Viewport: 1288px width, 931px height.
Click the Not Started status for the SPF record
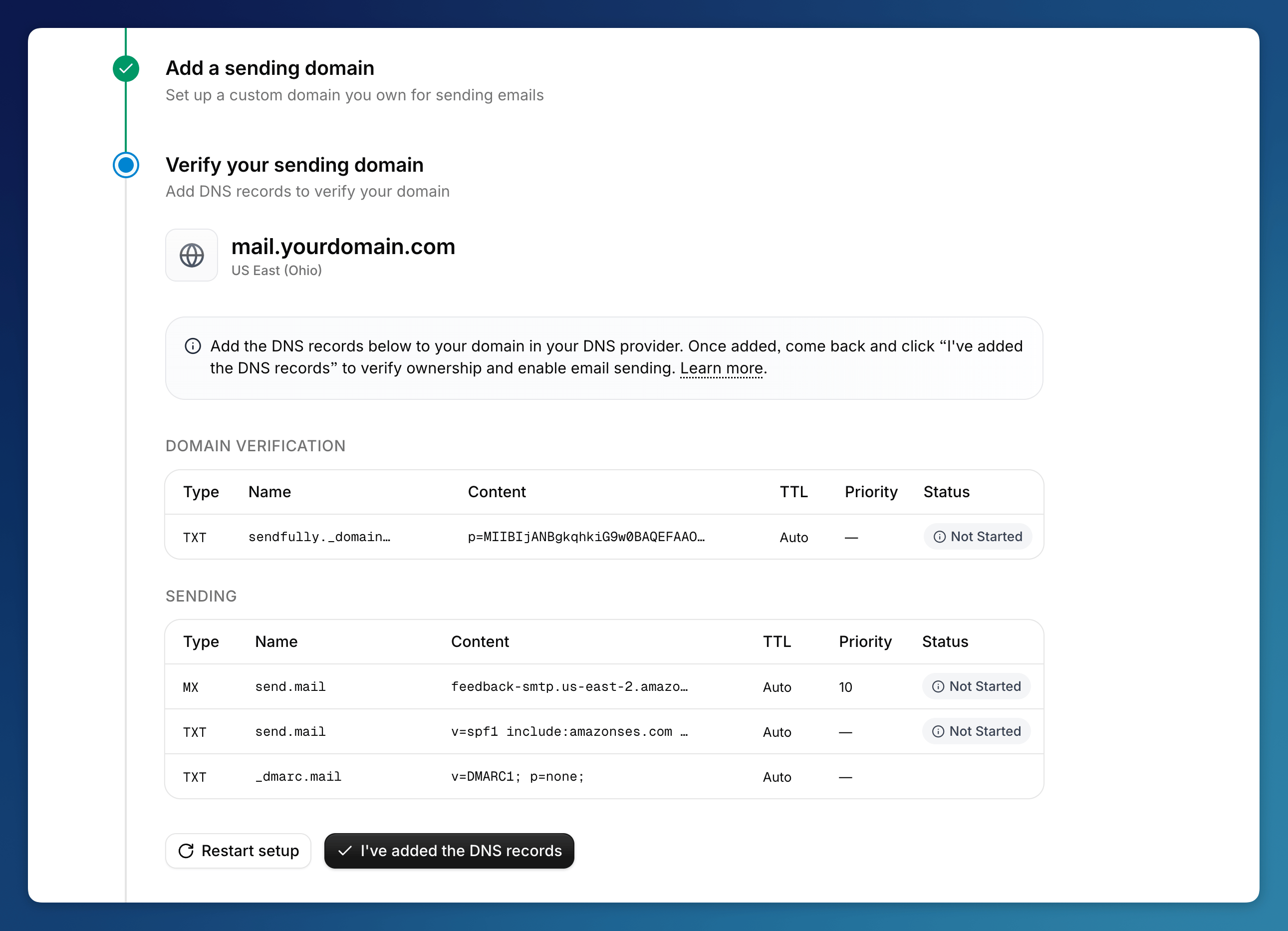[x=976, y=731]
